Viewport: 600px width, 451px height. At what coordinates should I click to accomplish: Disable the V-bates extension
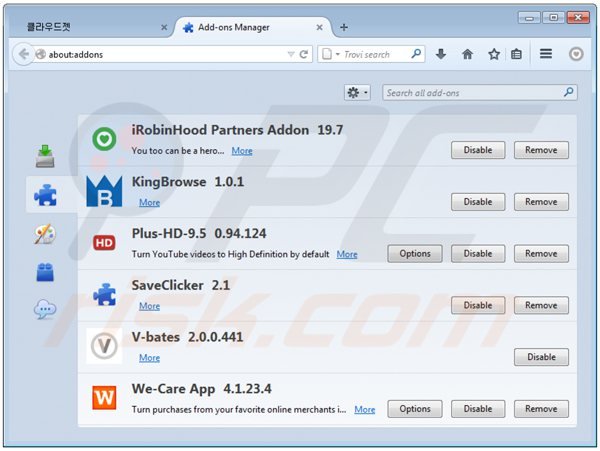tap(541, 357)
